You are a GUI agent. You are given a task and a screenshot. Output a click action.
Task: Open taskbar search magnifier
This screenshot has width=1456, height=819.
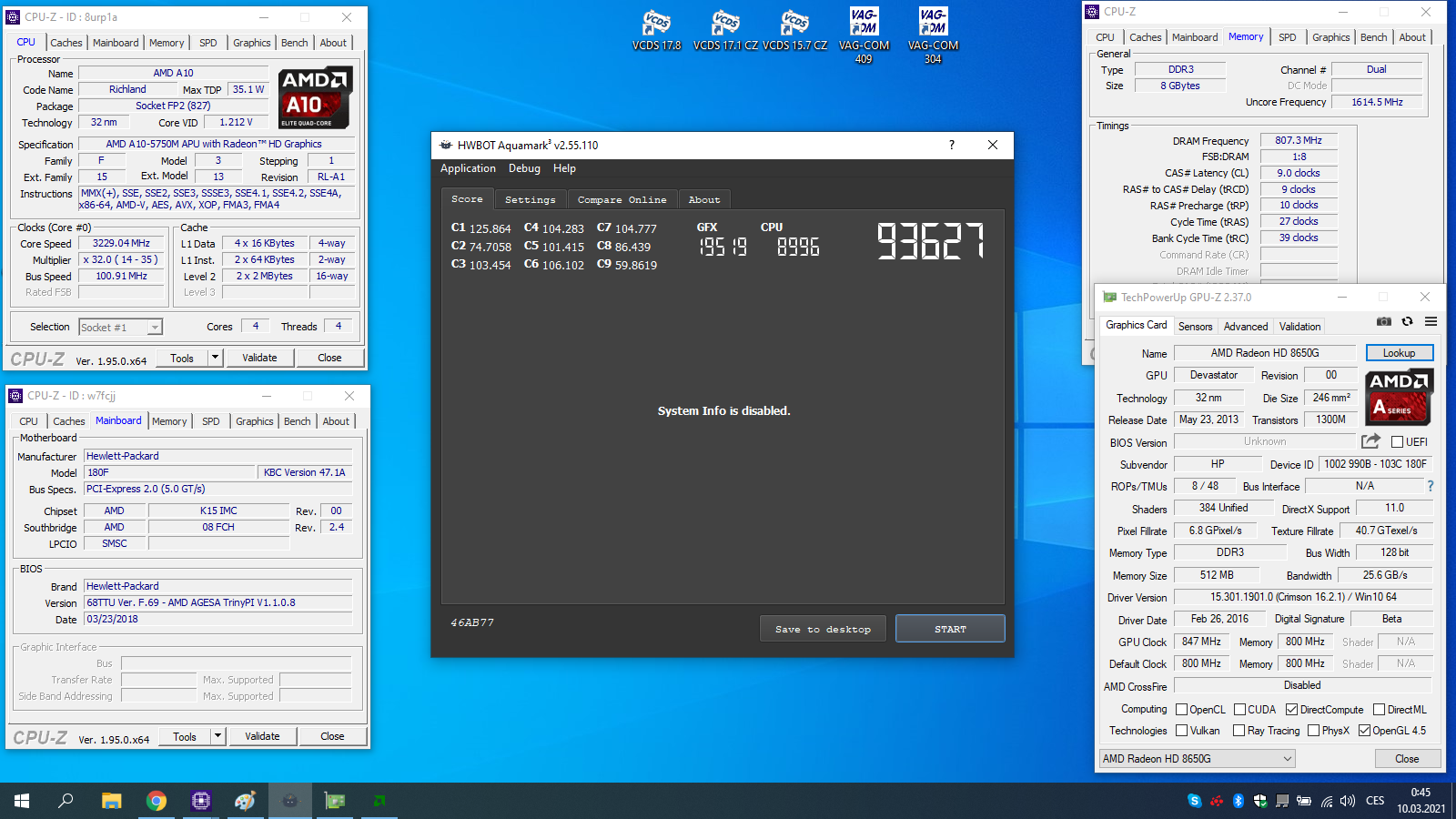pos(66,801)
